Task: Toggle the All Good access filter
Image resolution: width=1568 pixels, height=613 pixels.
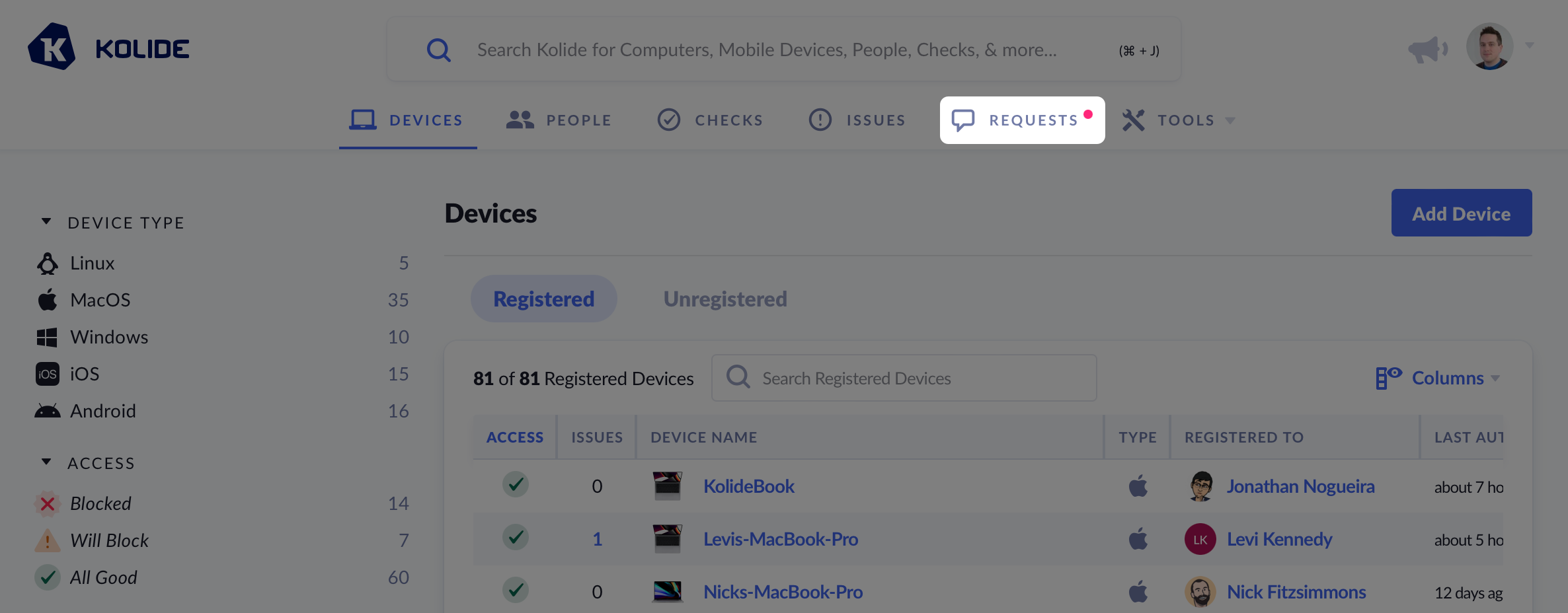Action: [x=103, y=578]
